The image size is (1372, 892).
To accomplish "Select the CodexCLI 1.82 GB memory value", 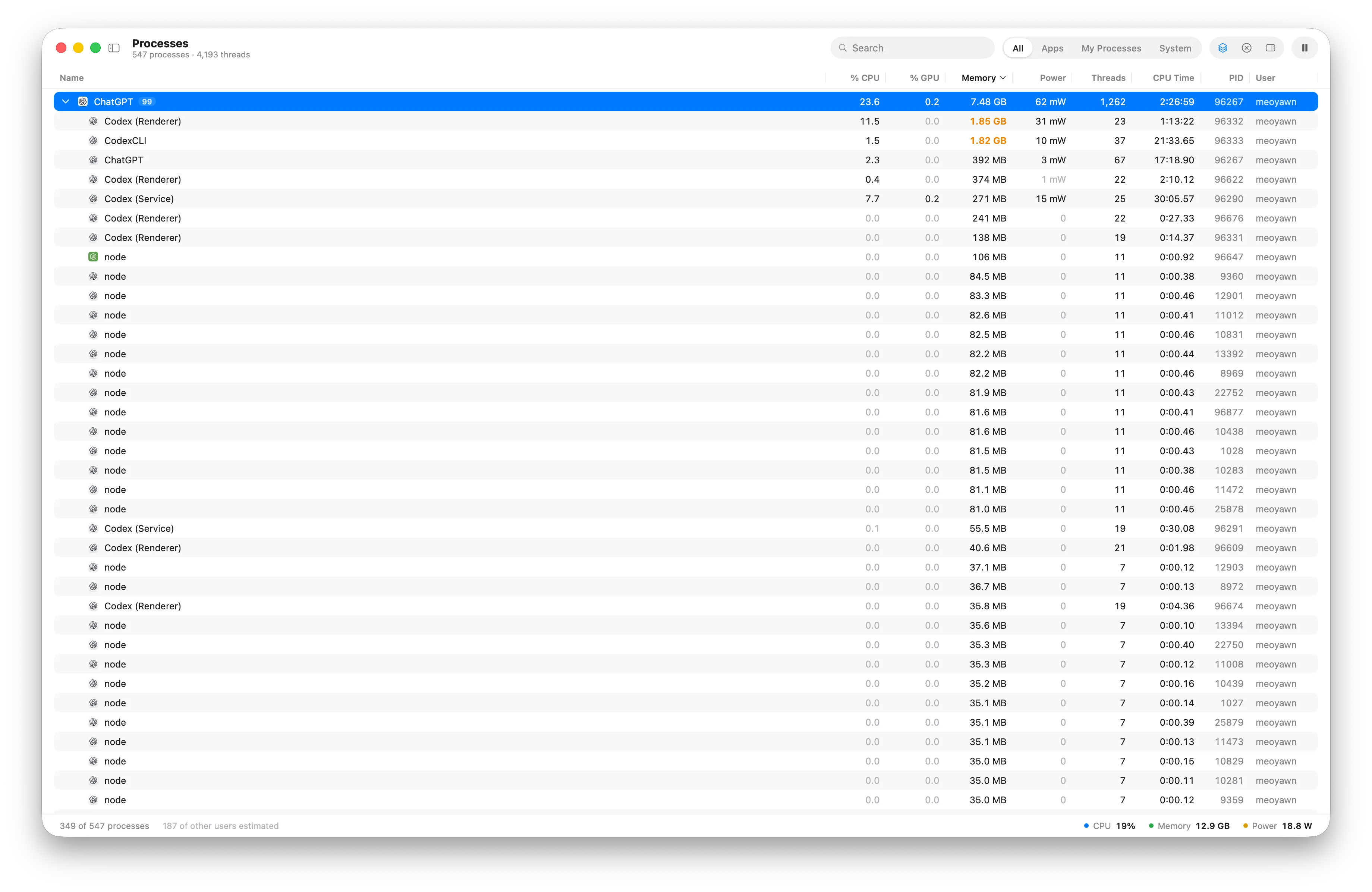I will (988, 140).
